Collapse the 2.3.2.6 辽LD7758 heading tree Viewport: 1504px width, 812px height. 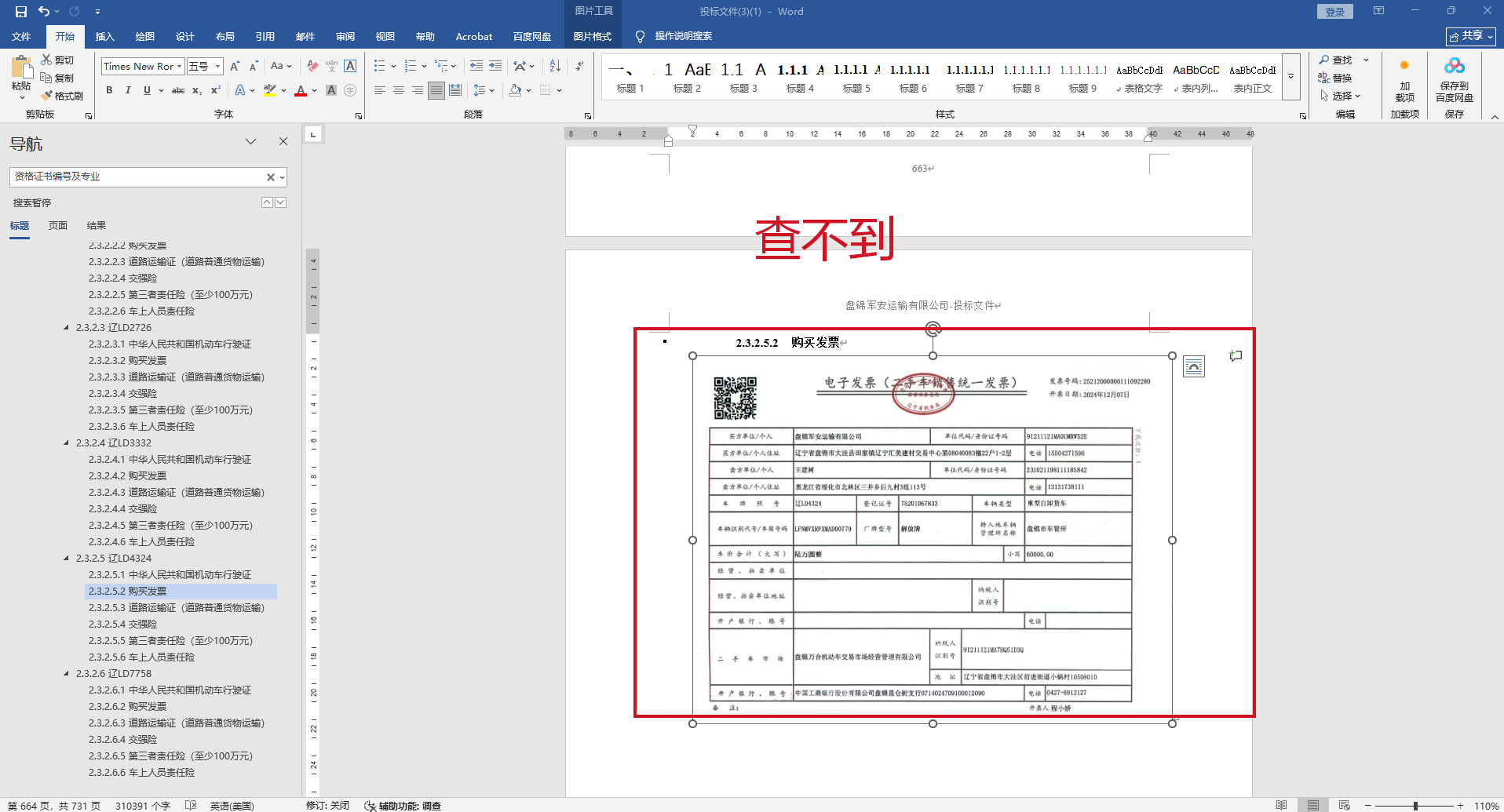pos(67,674)
